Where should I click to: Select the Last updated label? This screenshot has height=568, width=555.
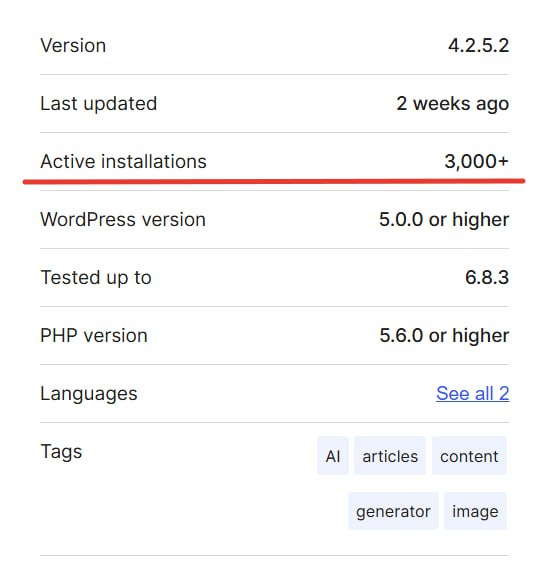tap(99, 104)
